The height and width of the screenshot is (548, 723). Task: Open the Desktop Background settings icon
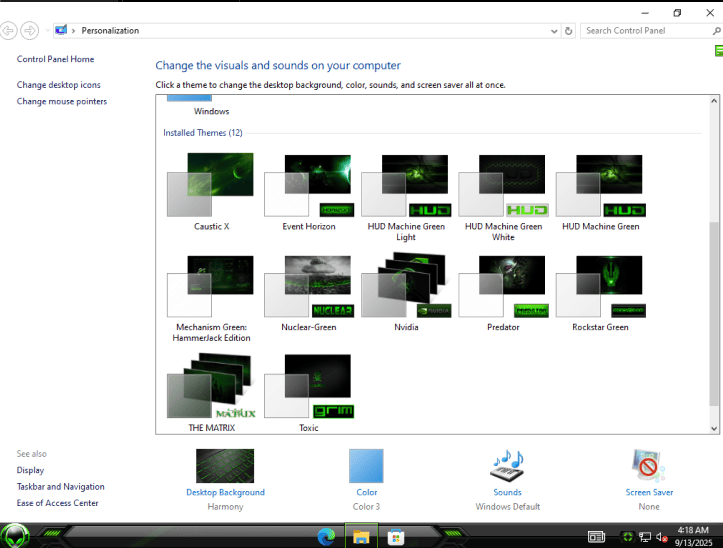tap(225, 466)
